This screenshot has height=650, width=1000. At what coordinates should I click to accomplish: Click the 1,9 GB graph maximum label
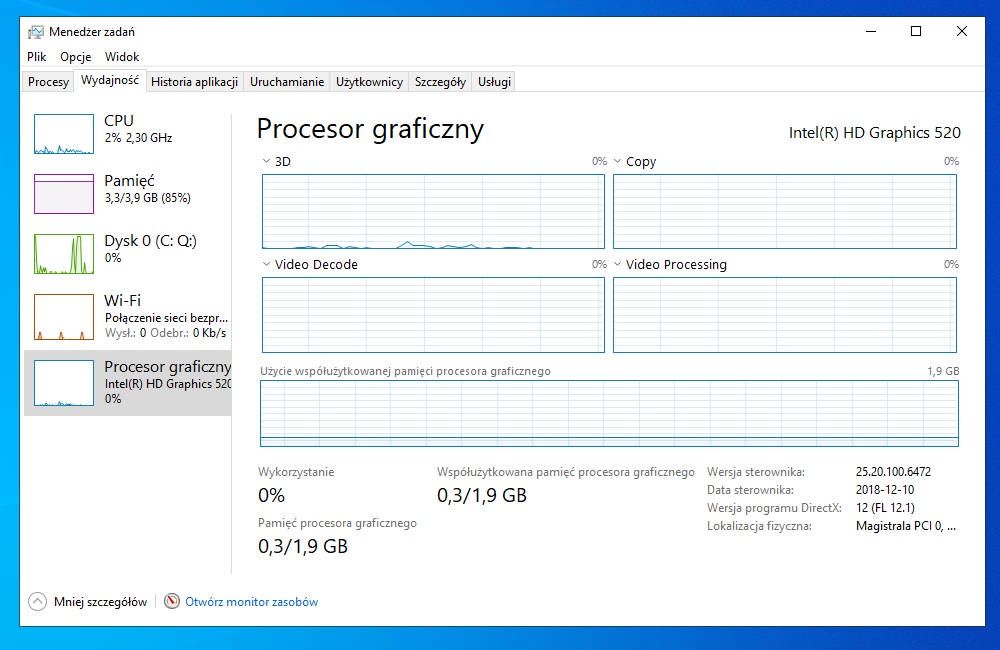click(x=943, y=371)
